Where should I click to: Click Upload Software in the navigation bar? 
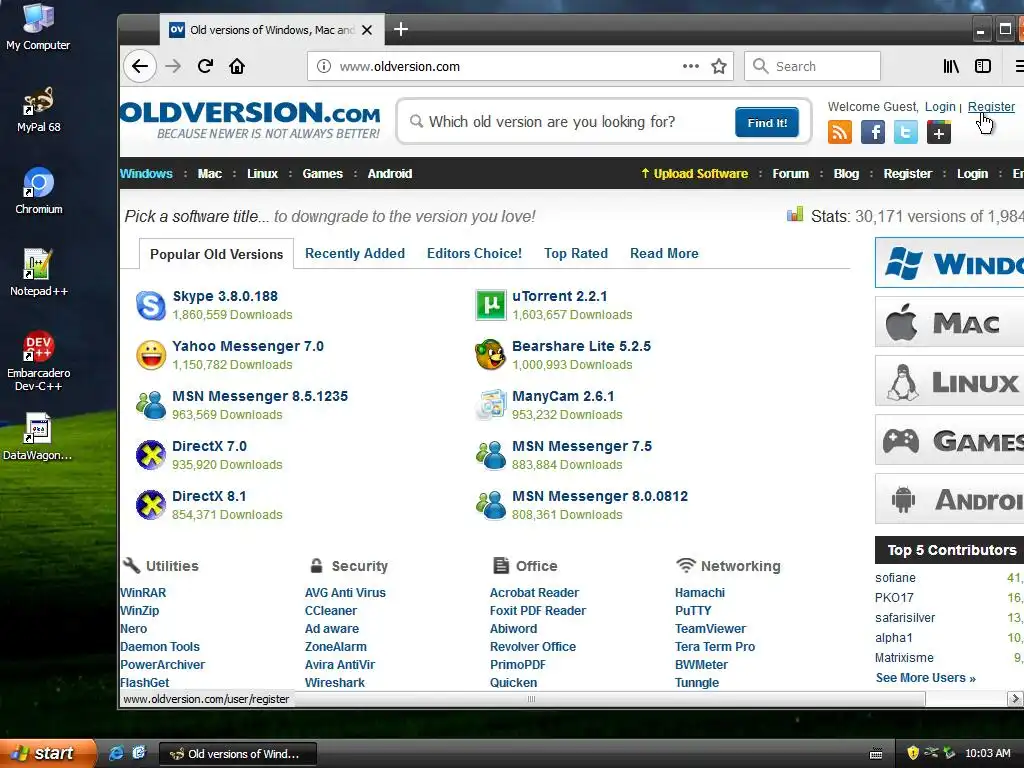(x=694, y=174)
